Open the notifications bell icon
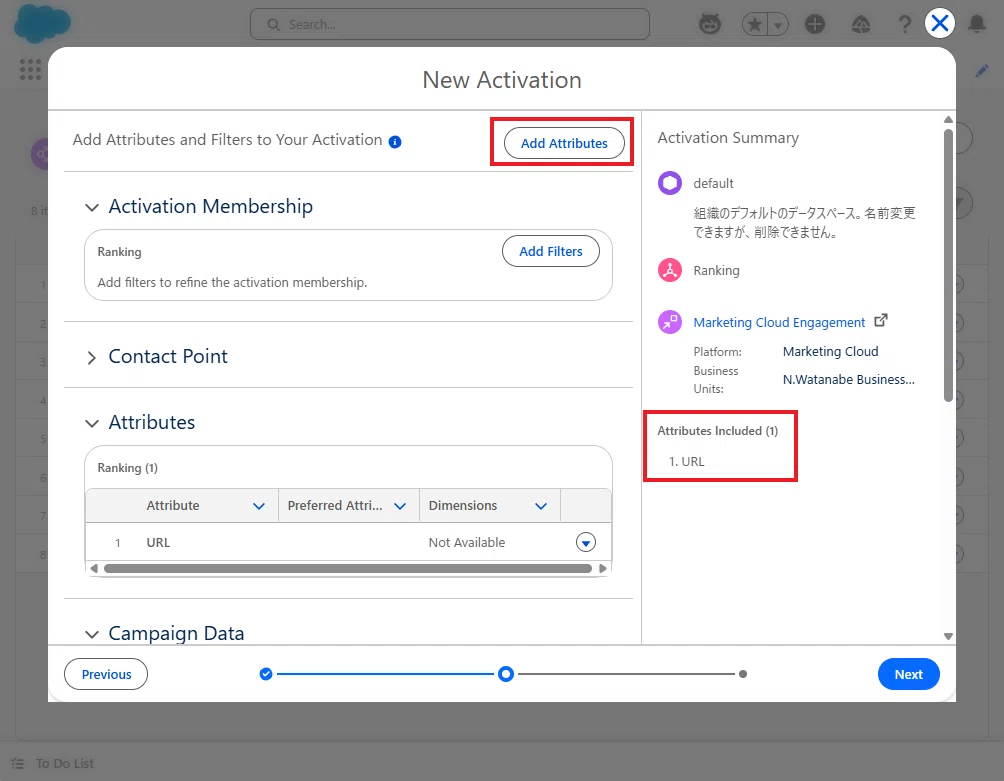Screen dimensions: 1004x781 (x=976, y=24)
